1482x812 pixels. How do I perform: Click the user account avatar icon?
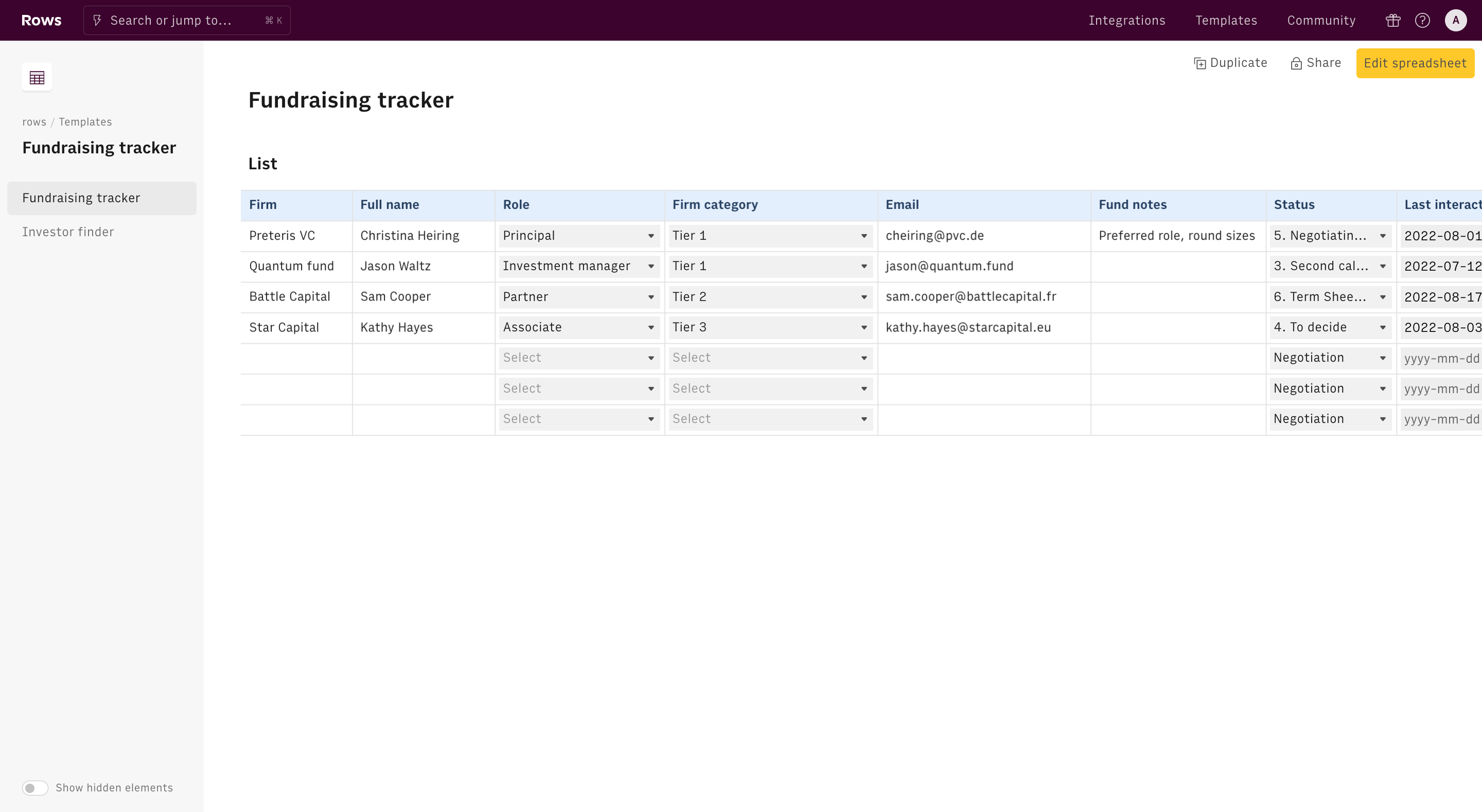pos(1456,20)
